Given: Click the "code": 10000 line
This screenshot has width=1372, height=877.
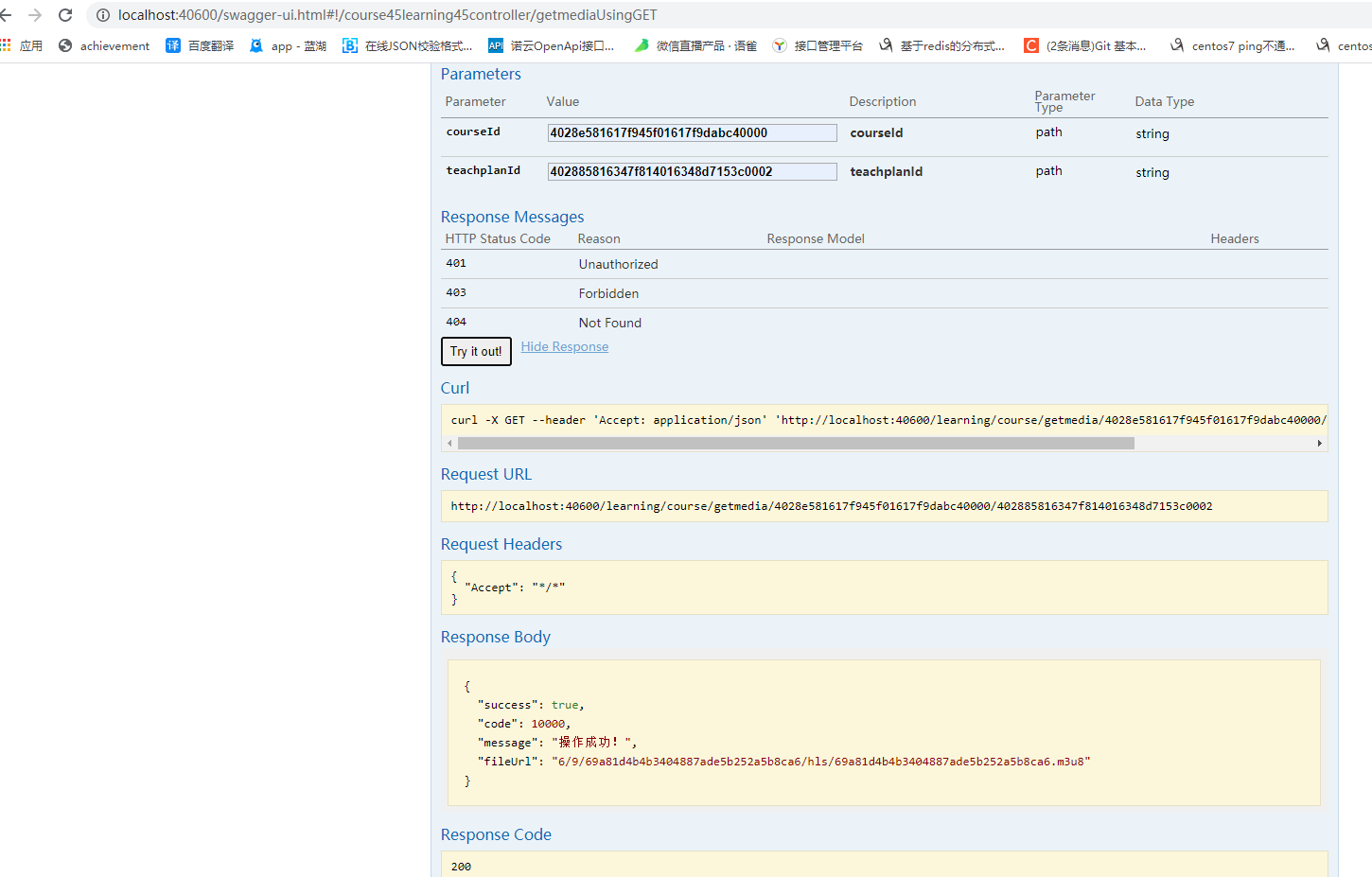Looking at the screenshot, I should pyautogui.click(x=524, y=724).
